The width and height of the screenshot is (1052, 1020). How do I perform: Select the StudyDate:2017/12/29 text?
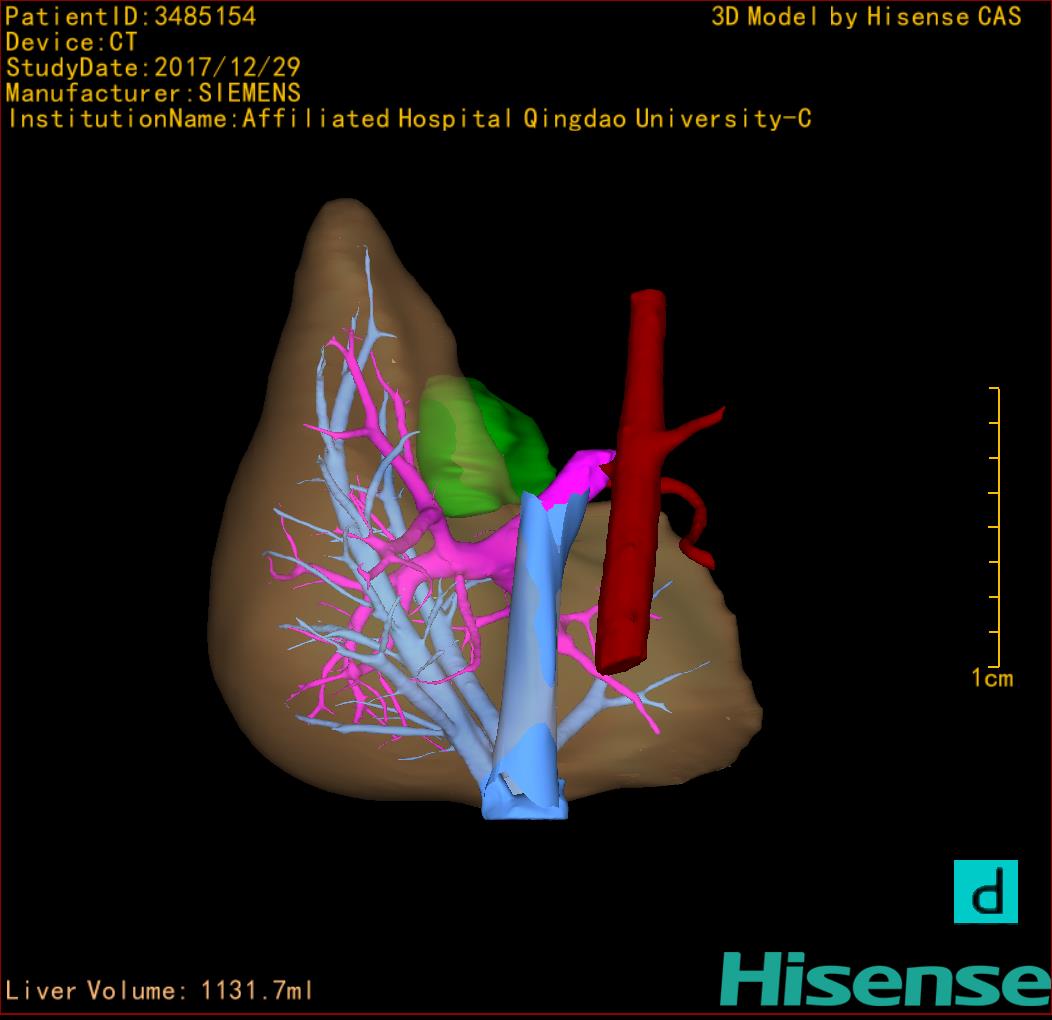pyautogui.click(x=153, y=68)
